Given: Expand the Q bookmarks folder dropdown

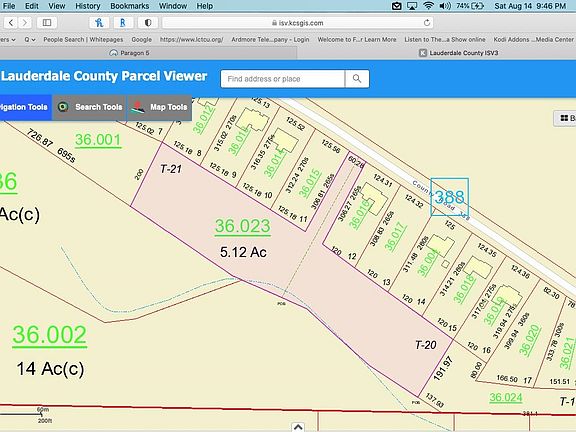Looking at the screenshot, I should pos(29,39).
